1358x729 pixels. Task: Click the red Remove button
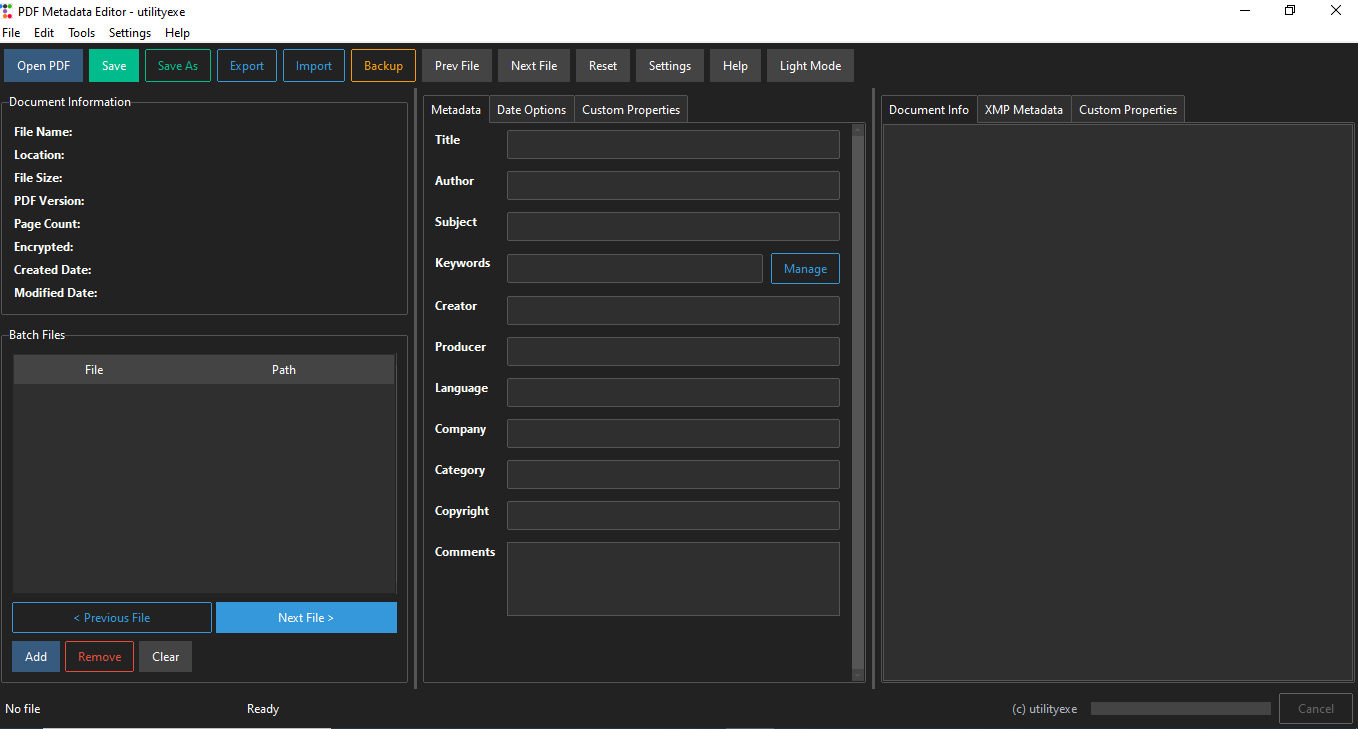100,657
